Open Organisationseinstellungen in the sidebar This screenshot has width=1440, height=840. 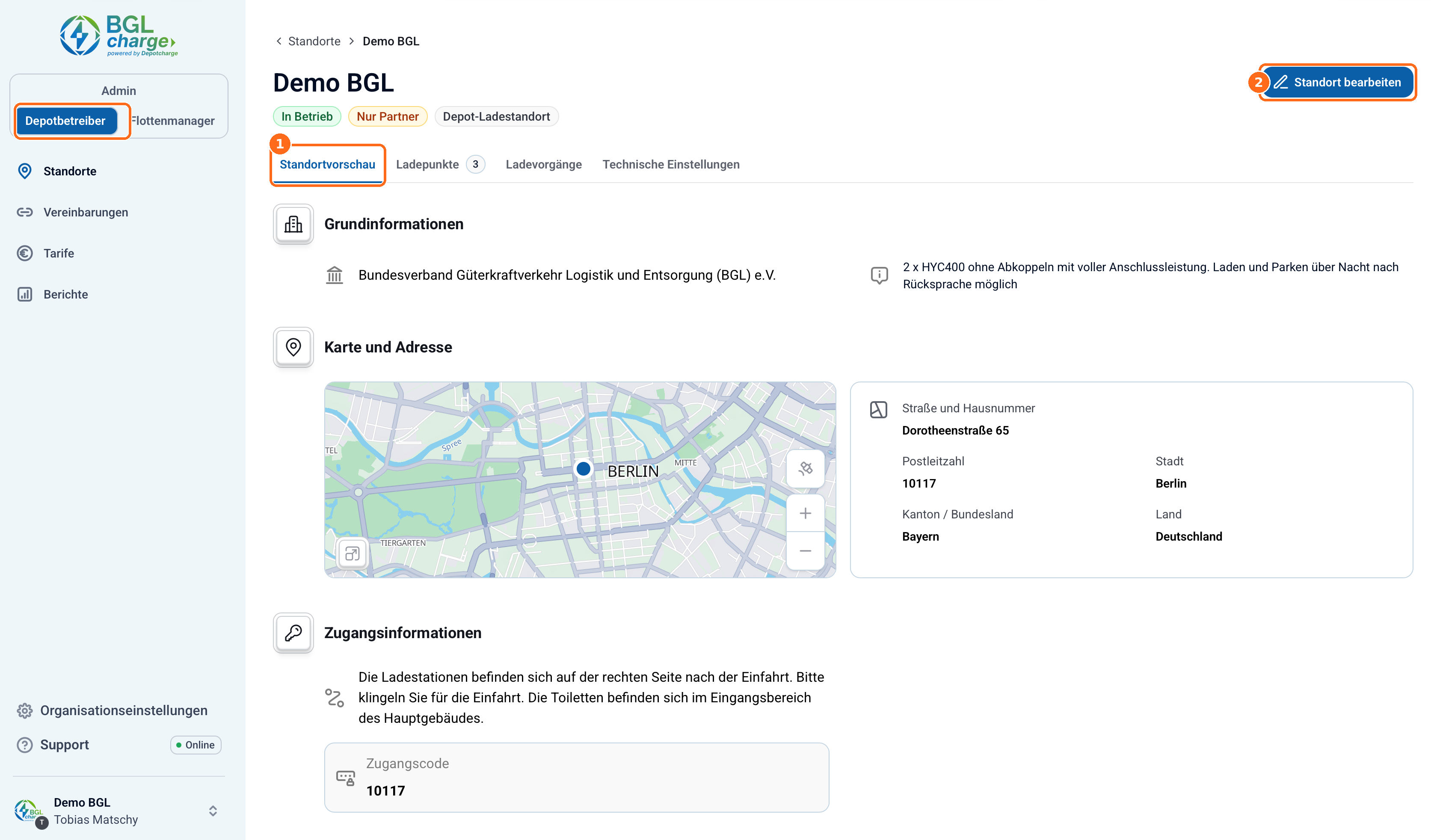(124, 710)
